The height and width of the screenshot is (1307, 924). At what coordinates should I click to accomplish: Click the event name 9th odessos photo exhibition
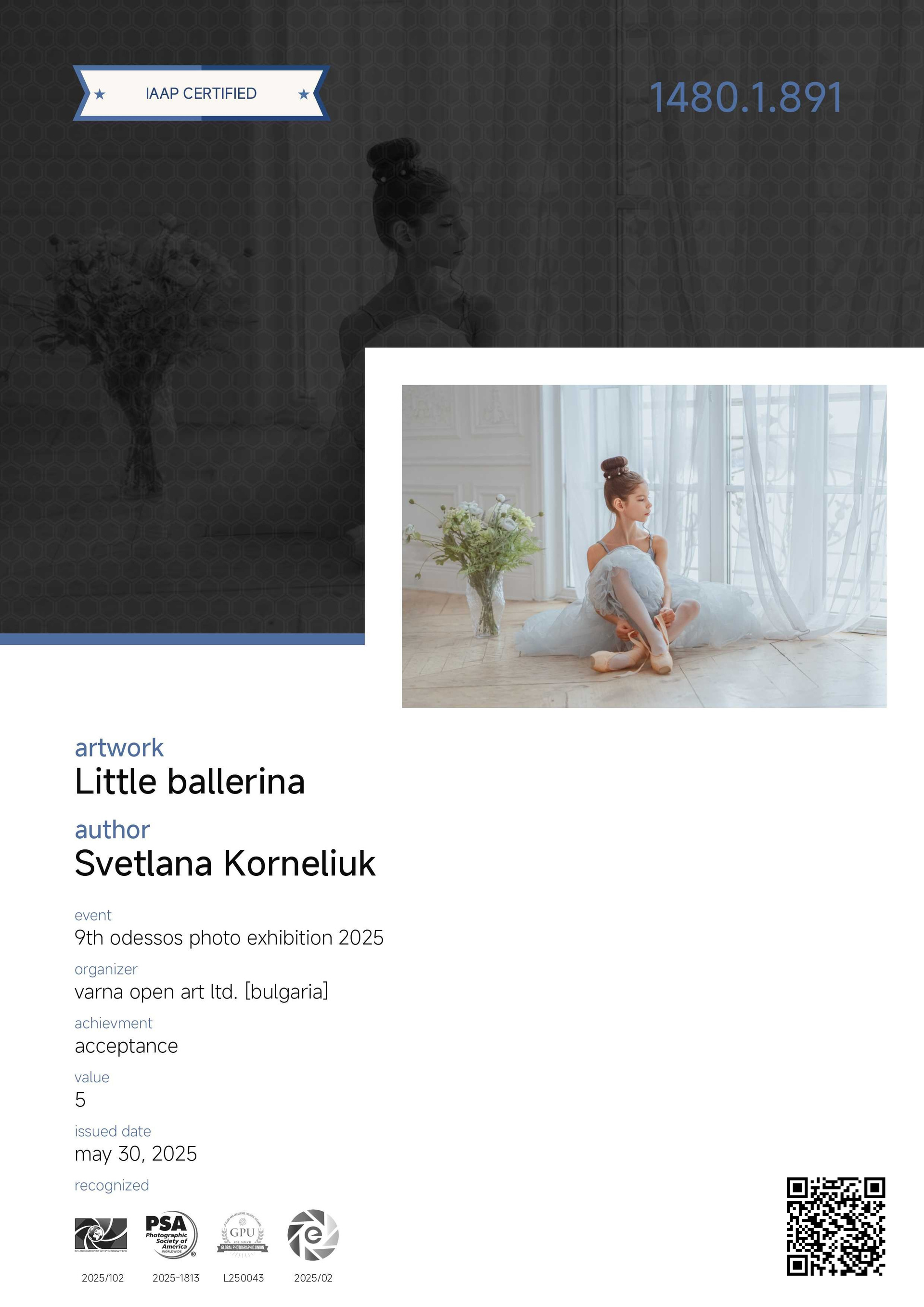point(229,937)
